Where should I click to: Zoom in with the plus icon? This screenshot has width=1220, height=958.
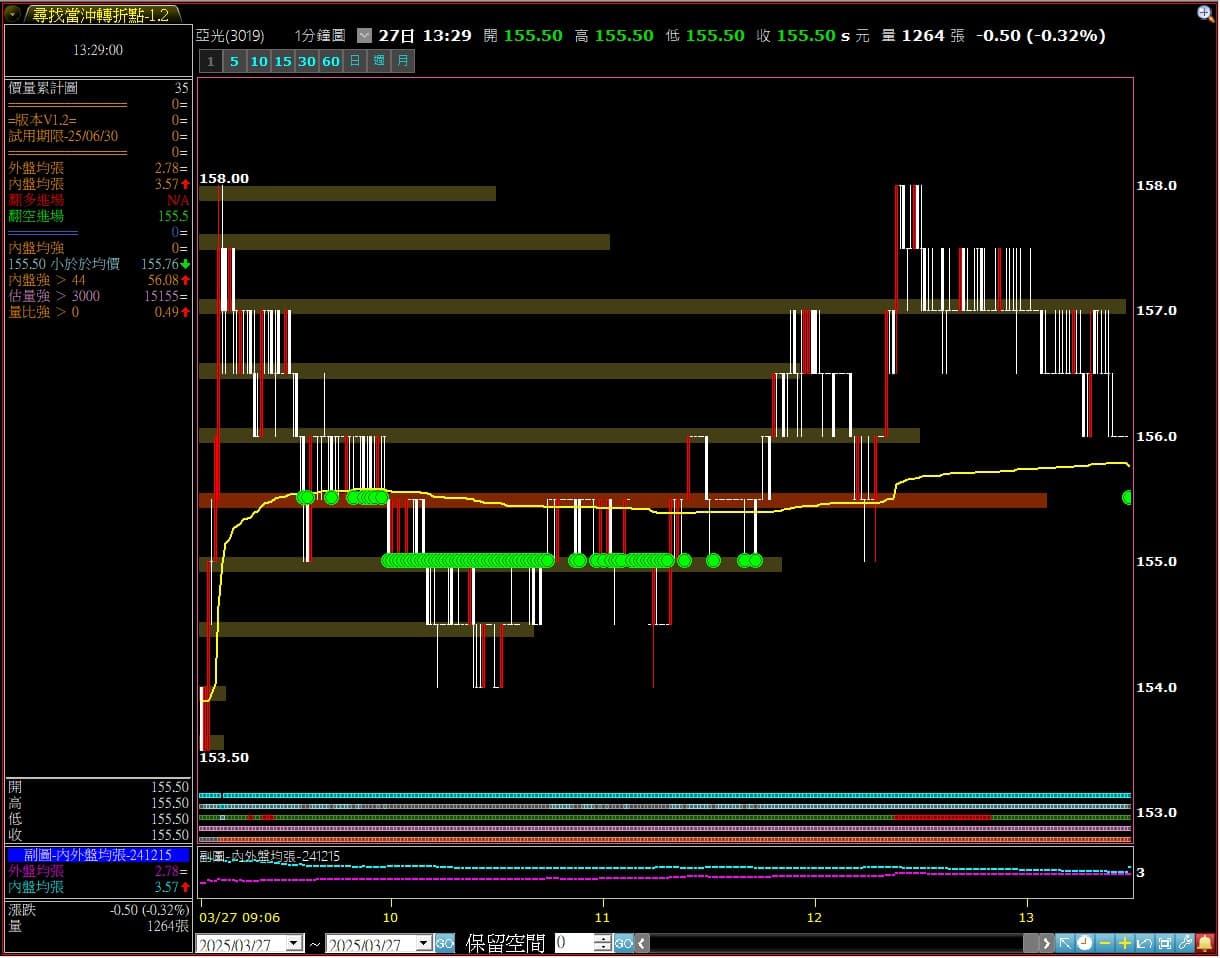click(1125, 943)
